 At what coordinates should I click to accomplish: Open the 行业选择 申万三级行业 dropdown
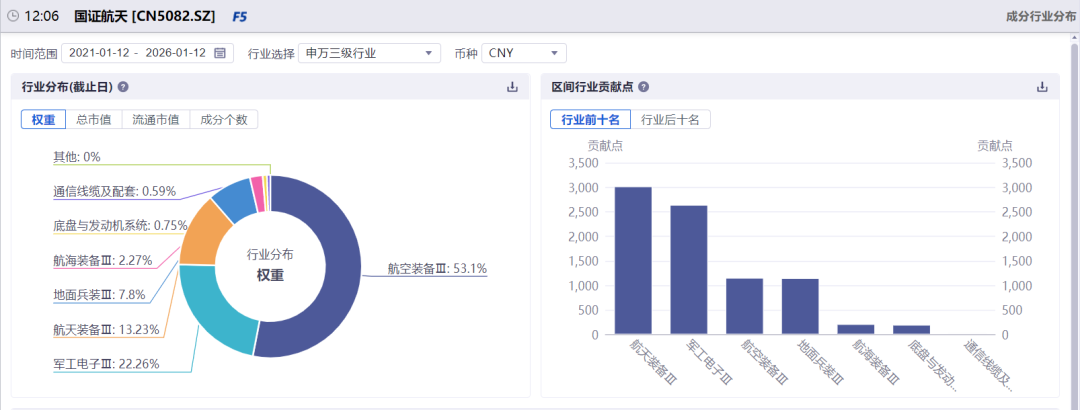pyautogui.click(x=369, y=53)
